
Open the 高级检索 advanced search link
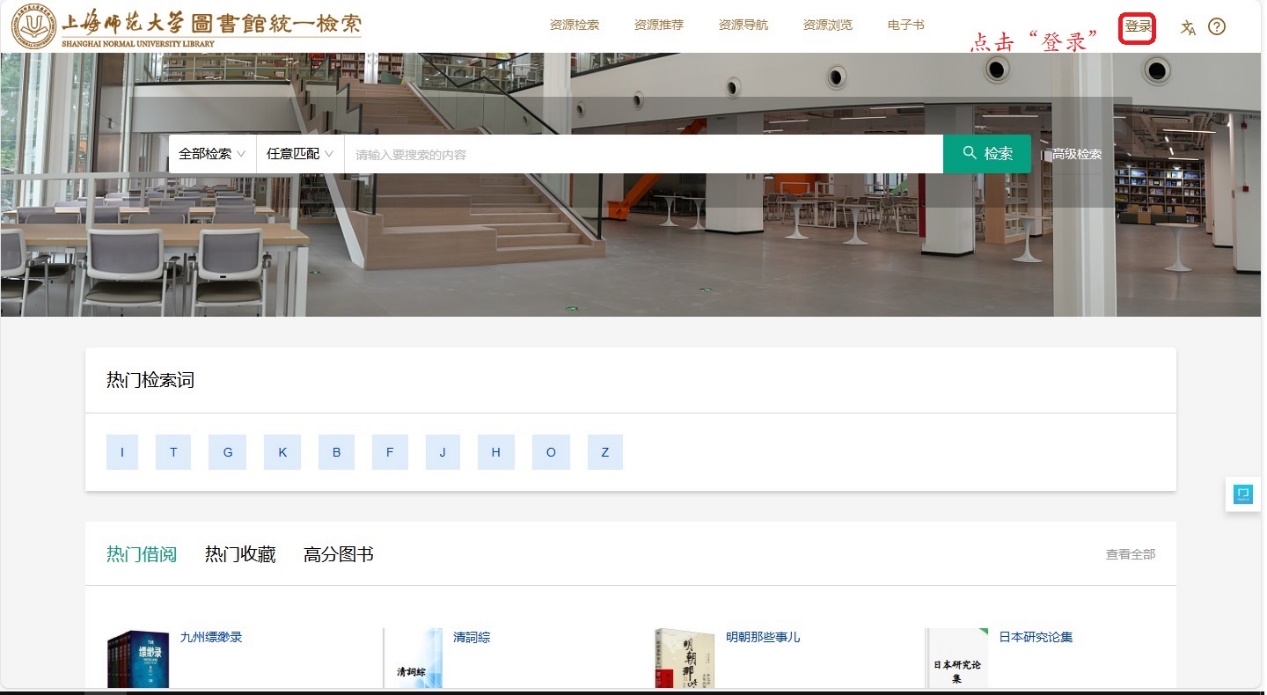[x=1076, y=154]
